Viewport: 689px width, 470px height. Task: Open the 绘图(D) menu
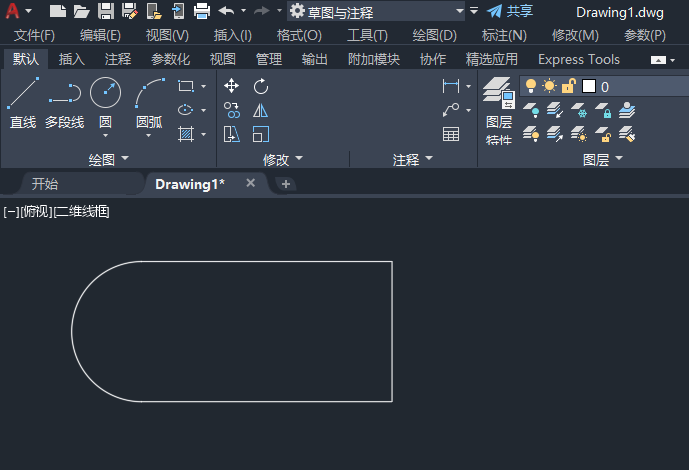435,35
